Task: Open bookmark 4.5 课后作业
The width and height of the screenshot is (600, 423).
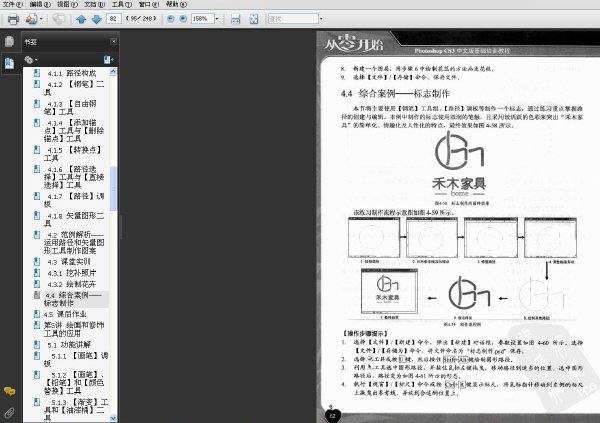Action: [65, 314]
